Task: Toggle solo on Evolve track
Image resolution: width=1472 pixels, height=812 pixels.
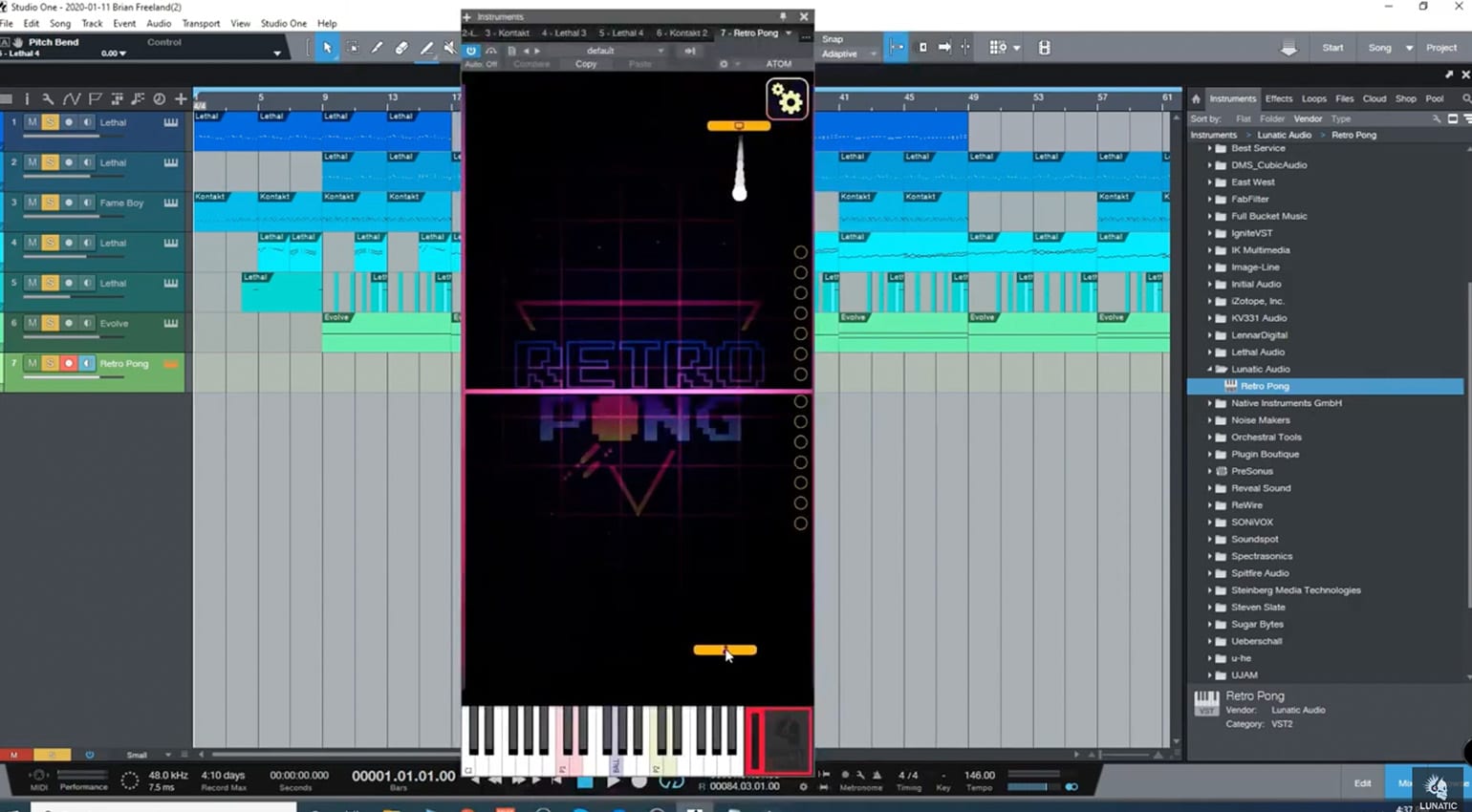Action: [50, 323]
